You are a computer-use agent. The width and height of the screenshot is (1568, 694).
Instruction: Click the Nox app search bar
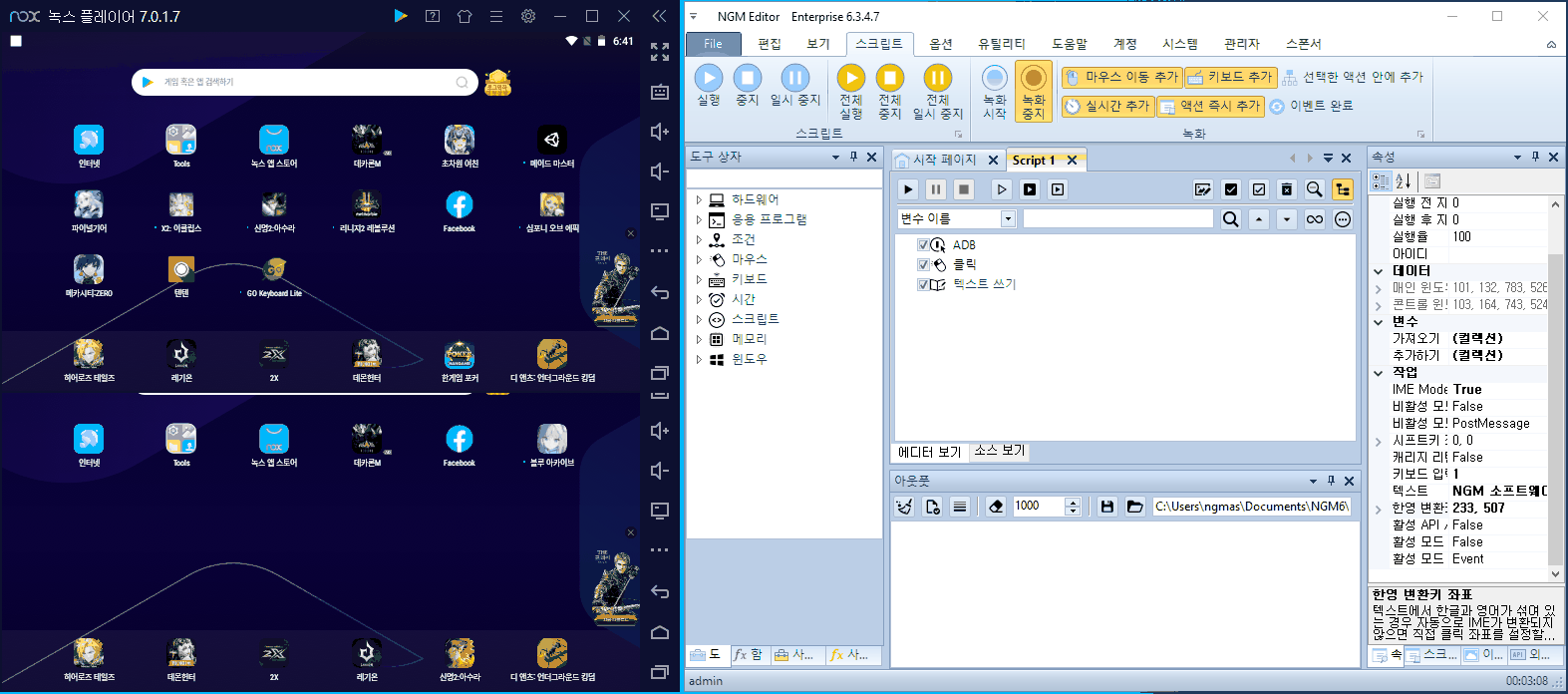[305, 82]
